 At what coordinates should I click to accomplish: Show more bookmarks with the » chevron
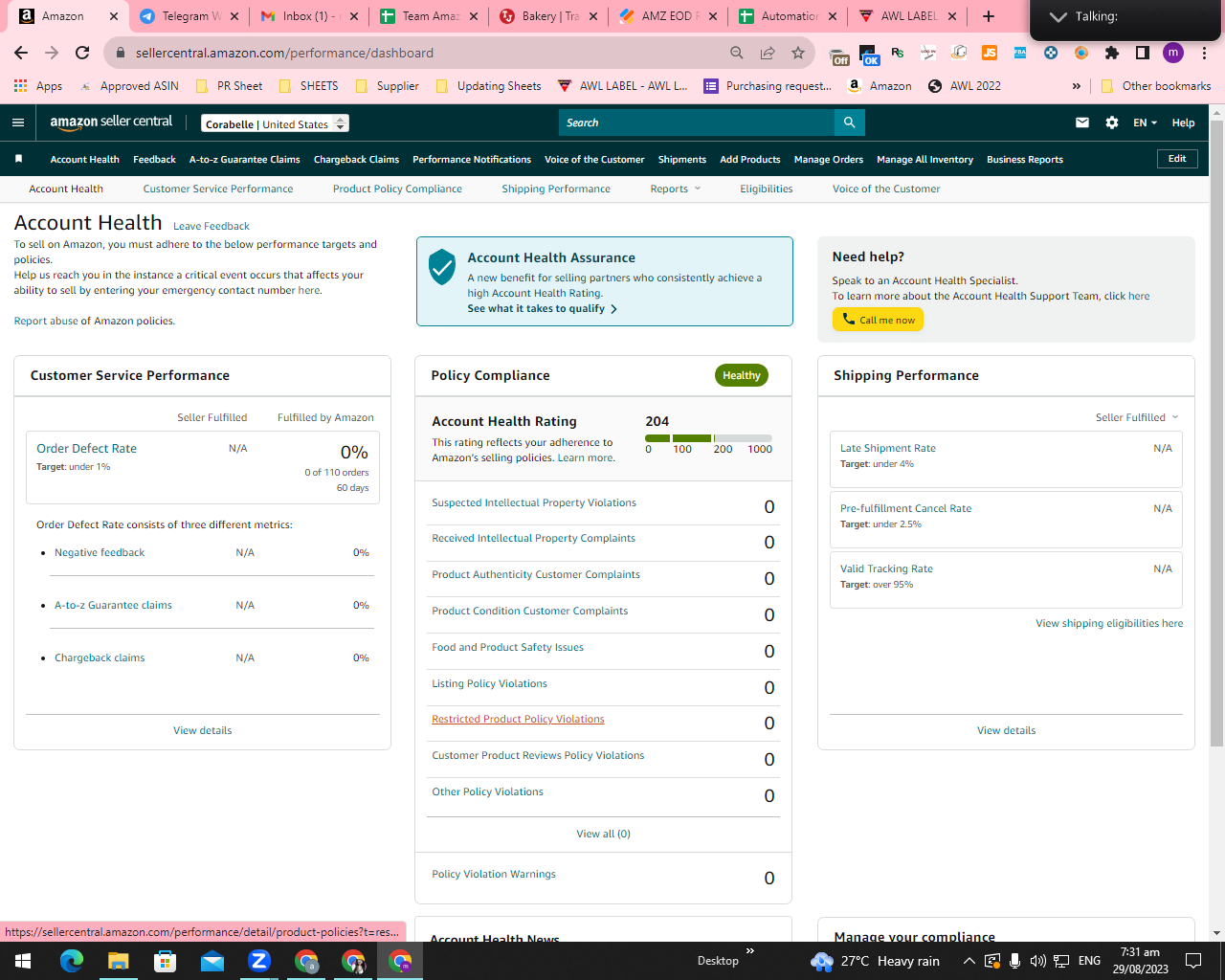[1077, 86]
